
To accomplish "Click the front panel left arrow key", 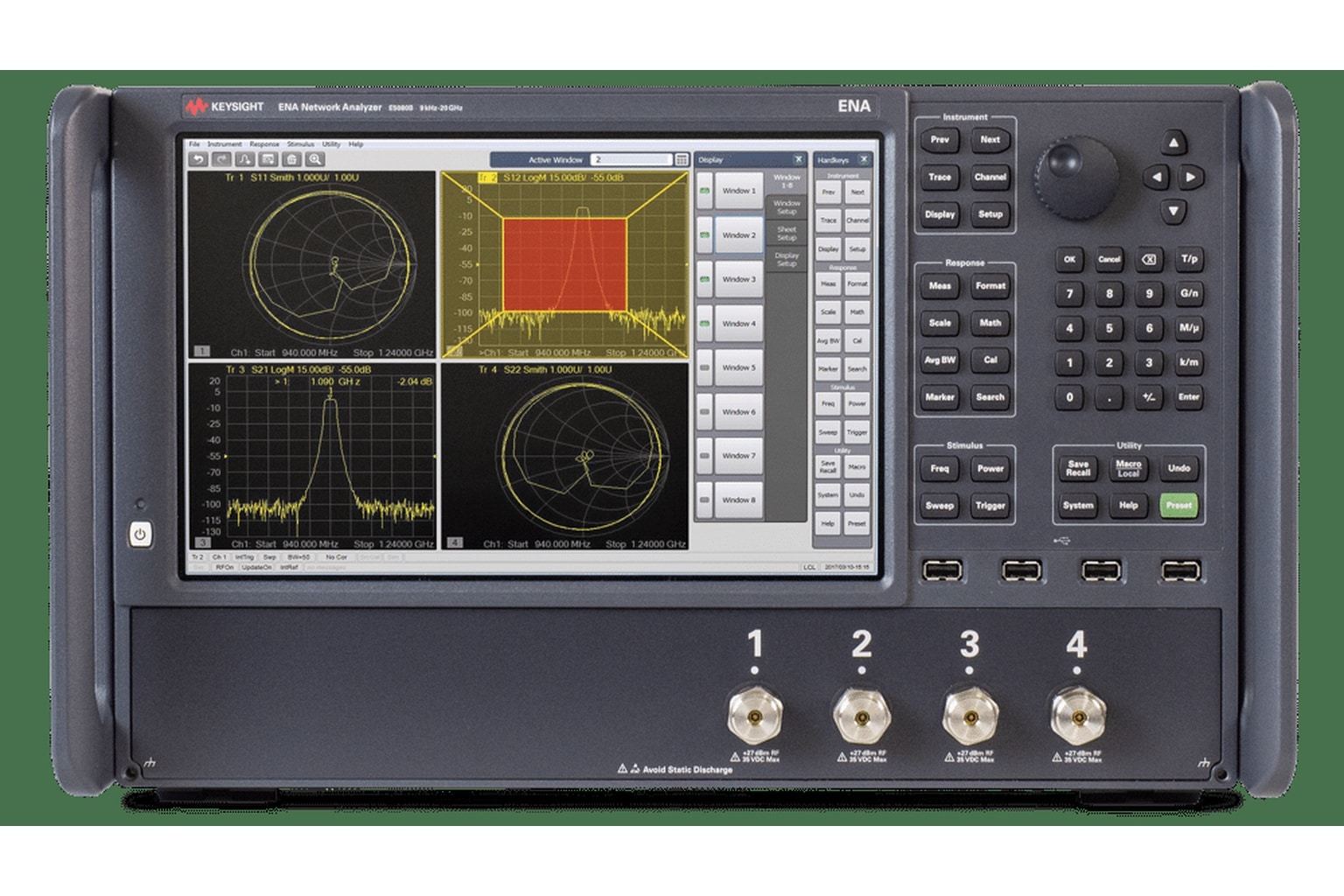I will pyautogui.click(x=1156, y=177).
